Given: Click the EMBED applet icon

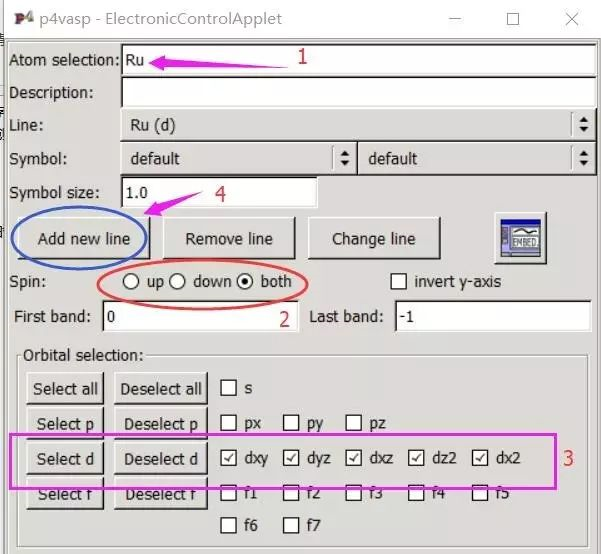Looking at the screenshot, I should [520, 238].
